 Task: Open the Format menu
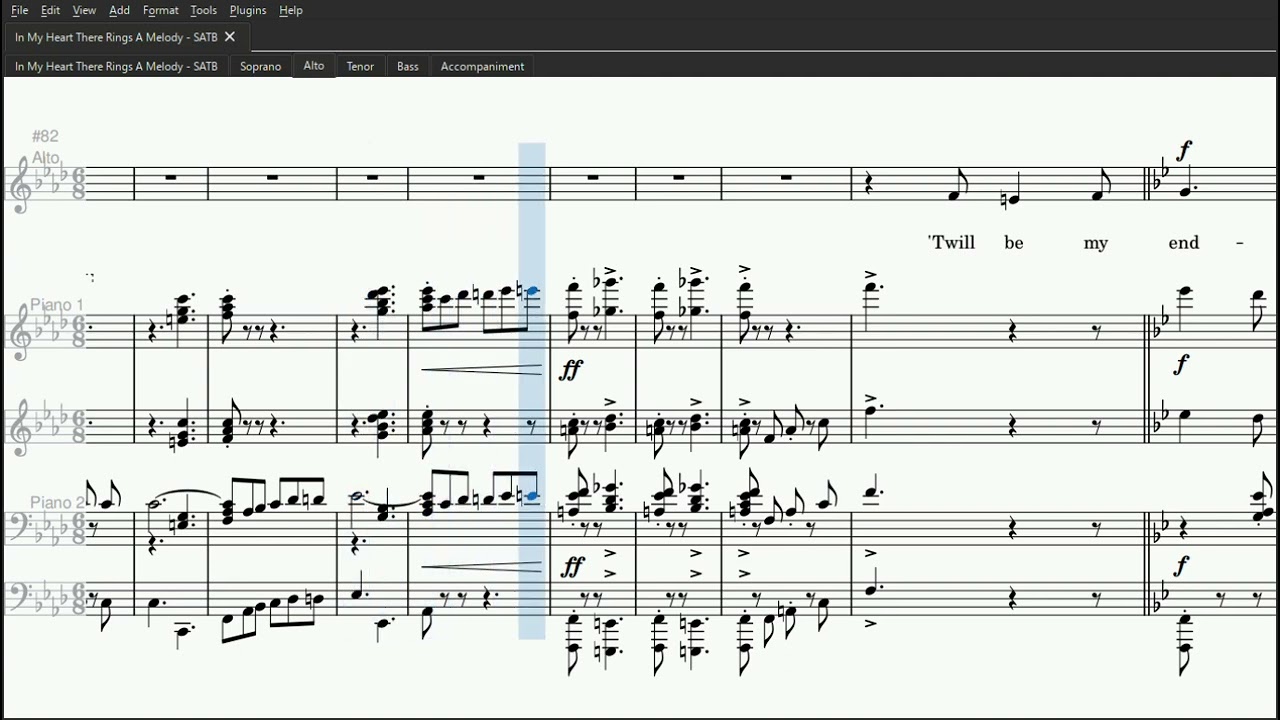[x=160, y=10]
